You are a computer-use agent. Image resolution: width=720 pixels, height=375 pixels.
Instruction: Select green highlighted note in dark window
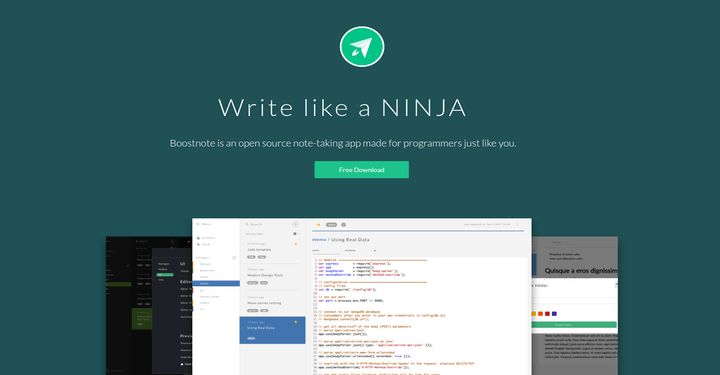tap(142, 319)
